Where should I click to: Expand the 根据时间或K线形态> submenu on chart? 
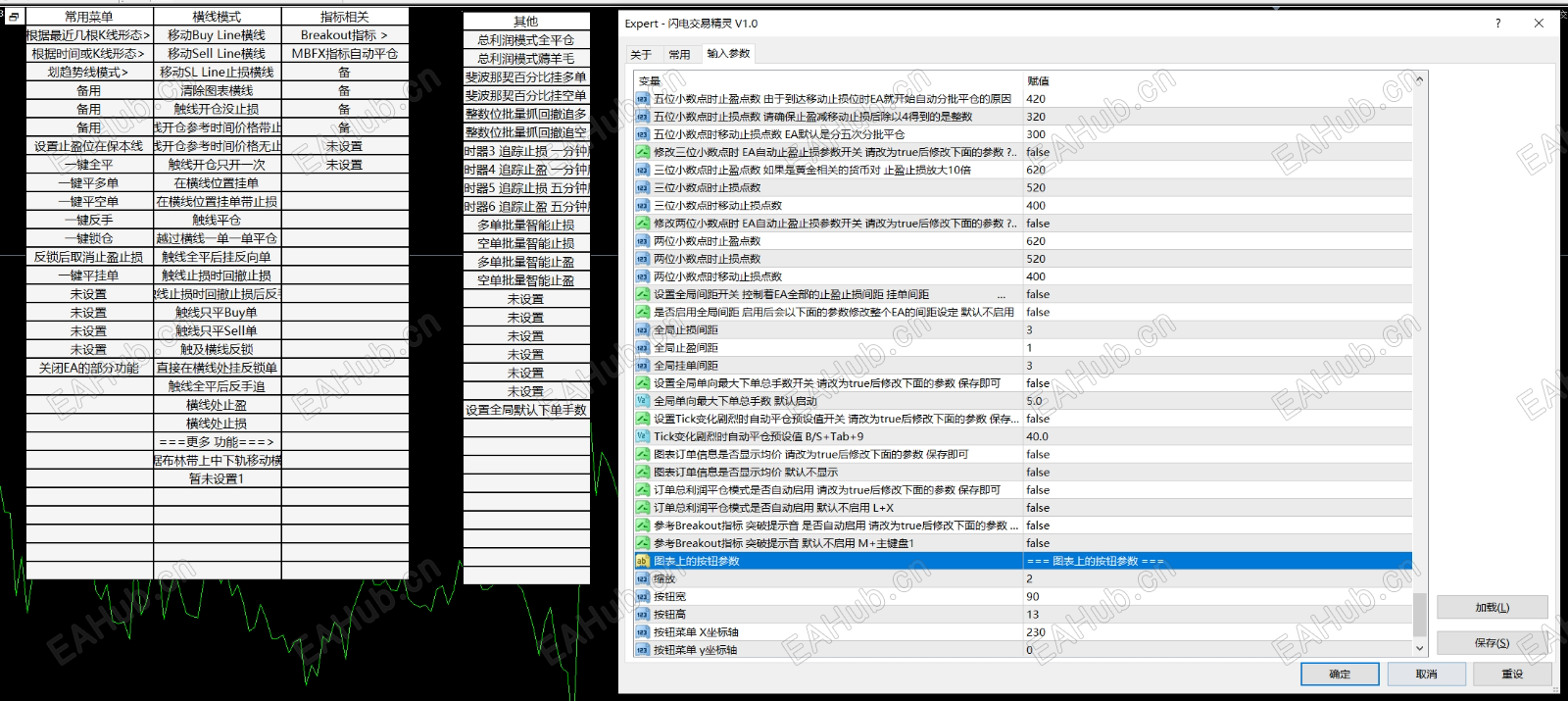[x=88, y=54]
